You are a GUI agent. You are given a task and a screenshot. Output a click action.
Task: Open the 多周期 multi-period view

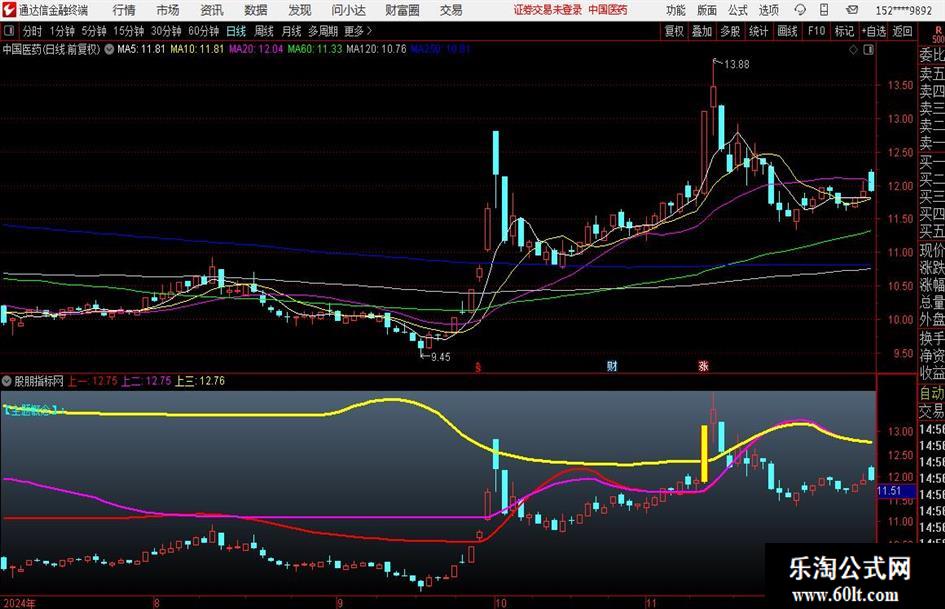point(323,31)
